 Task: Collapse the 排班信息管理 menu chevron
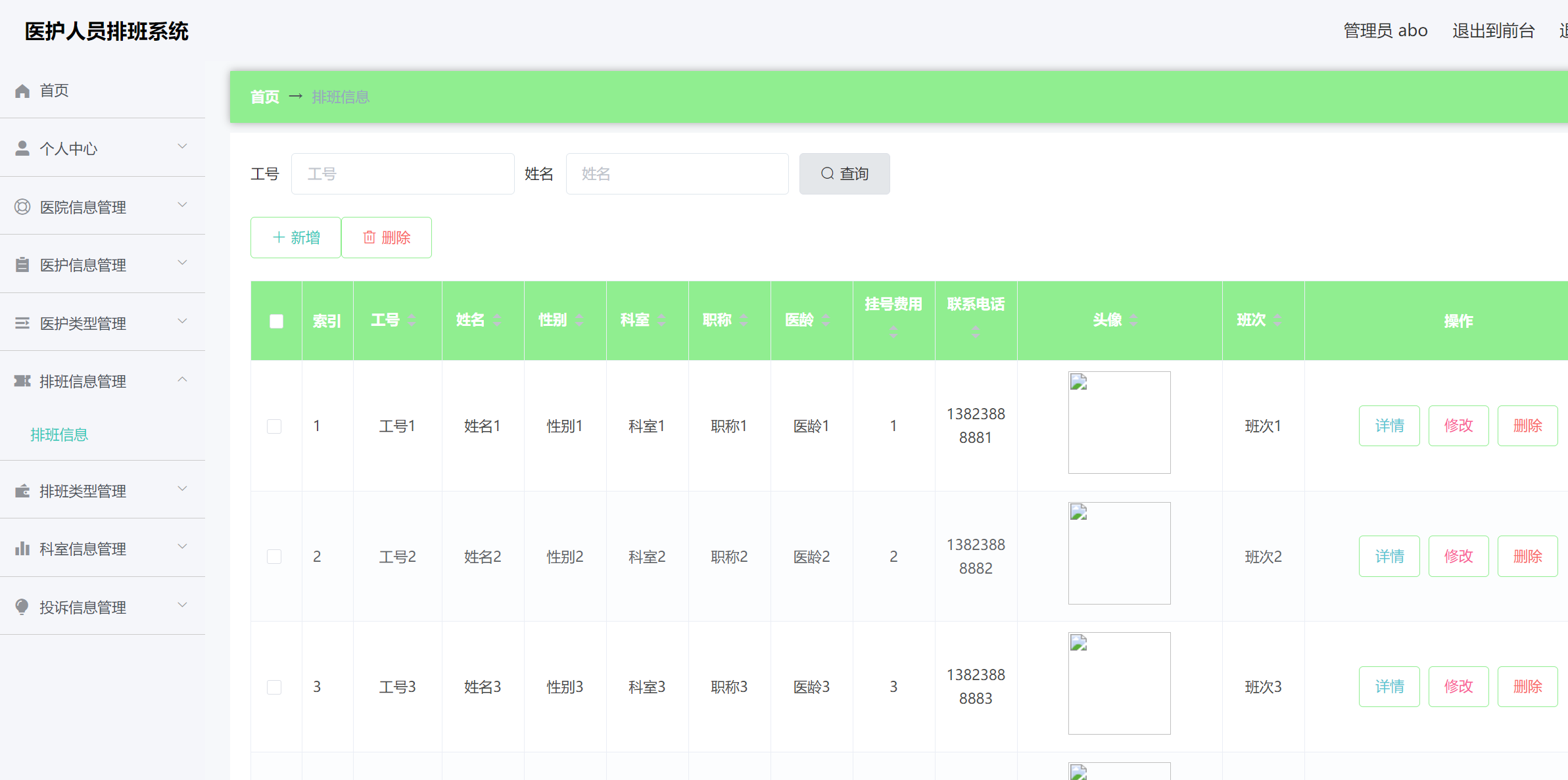point(183,380)
